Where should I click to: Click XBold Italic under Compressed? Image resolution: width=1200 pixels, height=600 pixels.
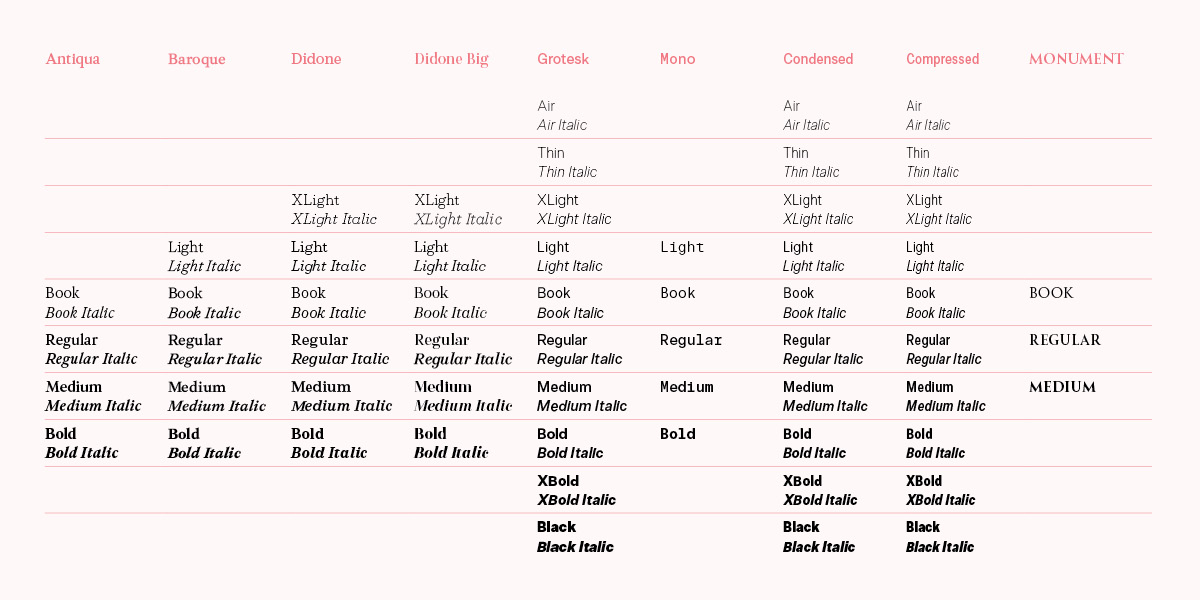(x=940, y=500)
